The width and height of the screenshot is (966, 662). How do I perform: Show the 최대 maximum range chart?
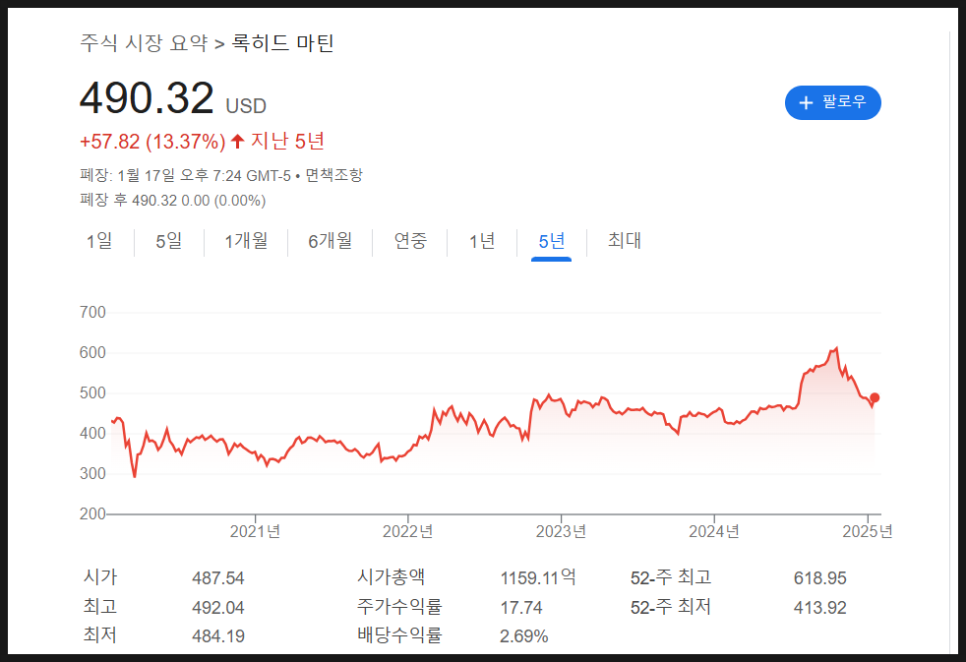pyautogui.click(x=625, y=240)
